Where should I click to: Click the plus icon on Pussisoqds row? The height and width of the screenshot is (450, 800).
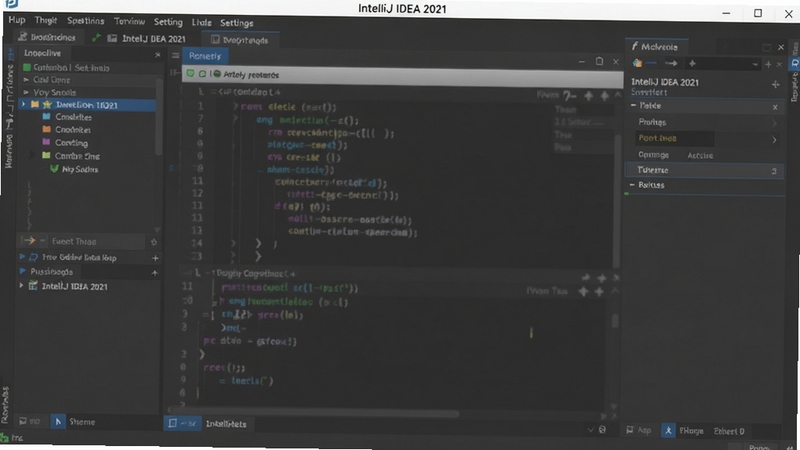(x=155, y=273)
